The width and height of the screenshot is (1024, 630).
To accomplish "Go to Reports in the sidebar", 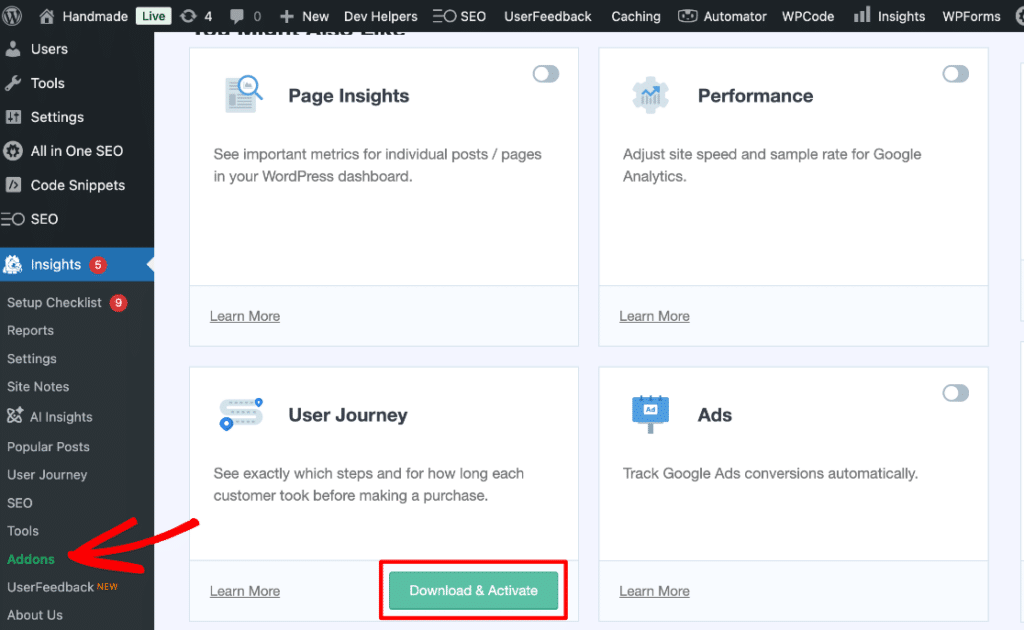I will click(x=30, y=330).
